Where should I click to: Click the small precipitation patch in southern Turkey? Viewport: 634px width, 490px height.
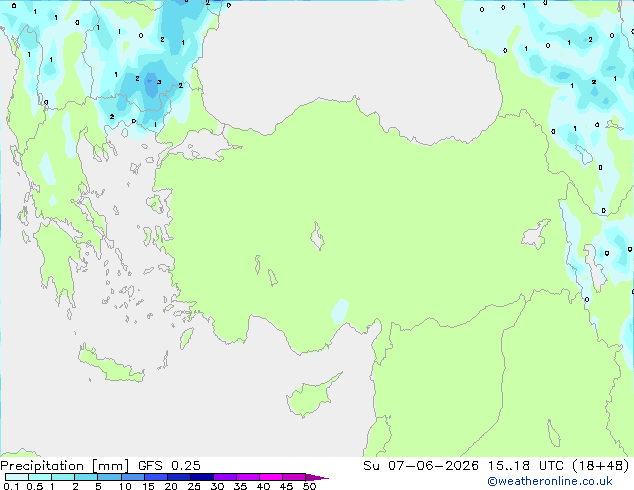coord(340,311)
